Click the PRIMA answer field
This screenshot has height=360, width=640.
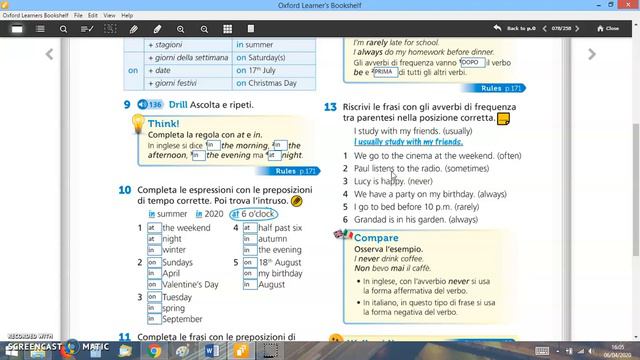click(386, 72)
